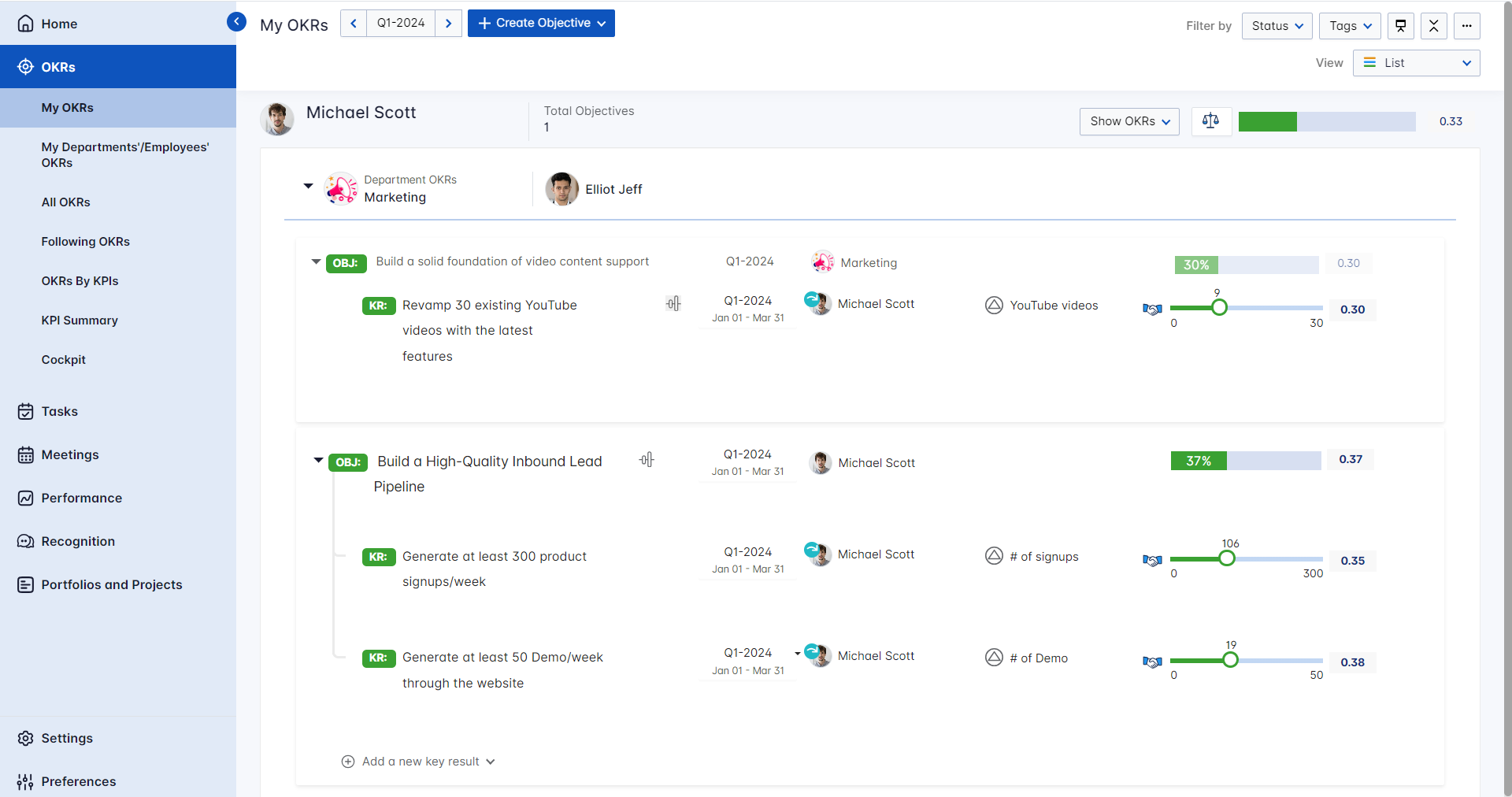Open presentation mode icon in top toolbar
The height and width of the screenshot is (797, 1512).
pos(1401,26)
